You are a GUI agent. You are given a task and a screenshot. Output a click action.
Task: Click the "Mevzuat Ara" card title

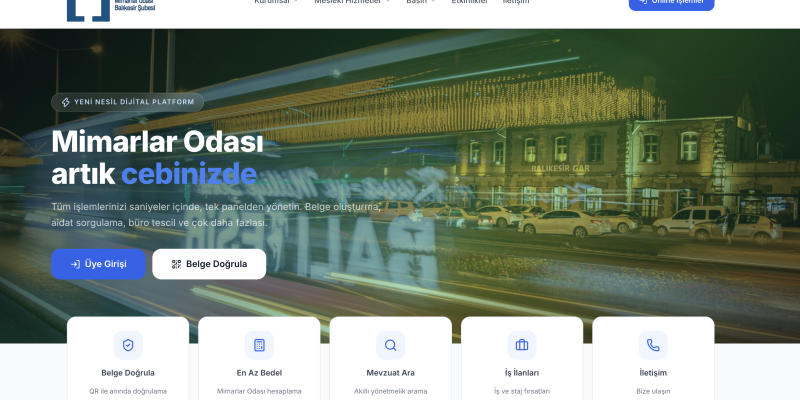390,373
